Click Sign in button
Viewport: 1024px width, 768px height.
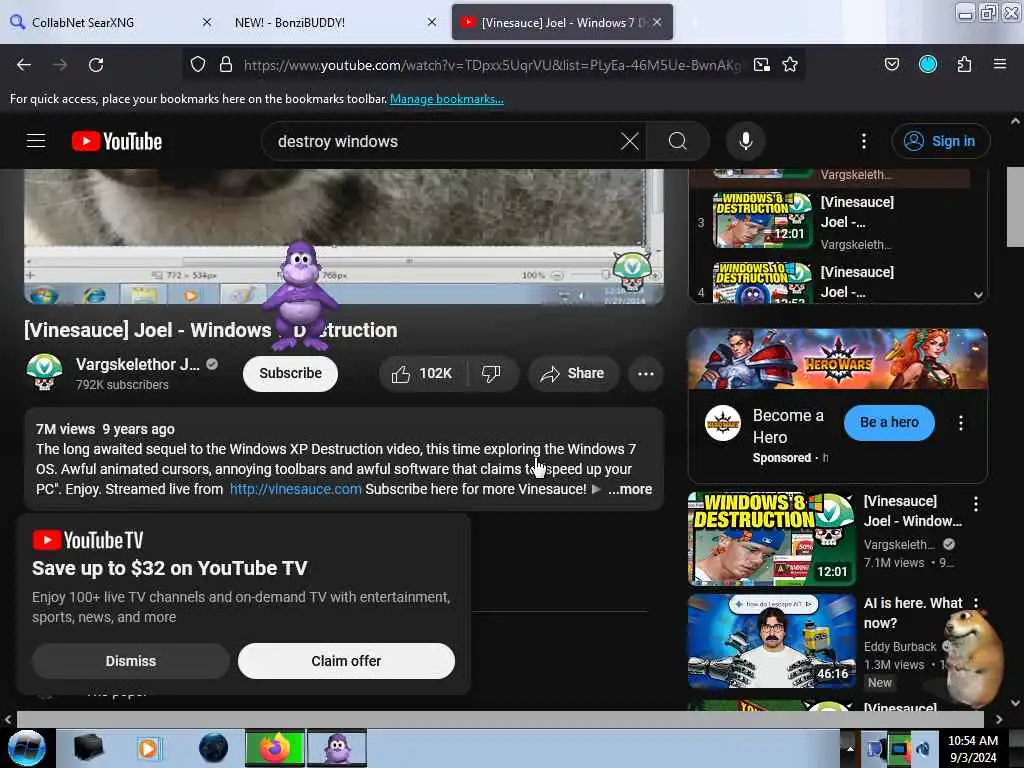click(941, 141)
